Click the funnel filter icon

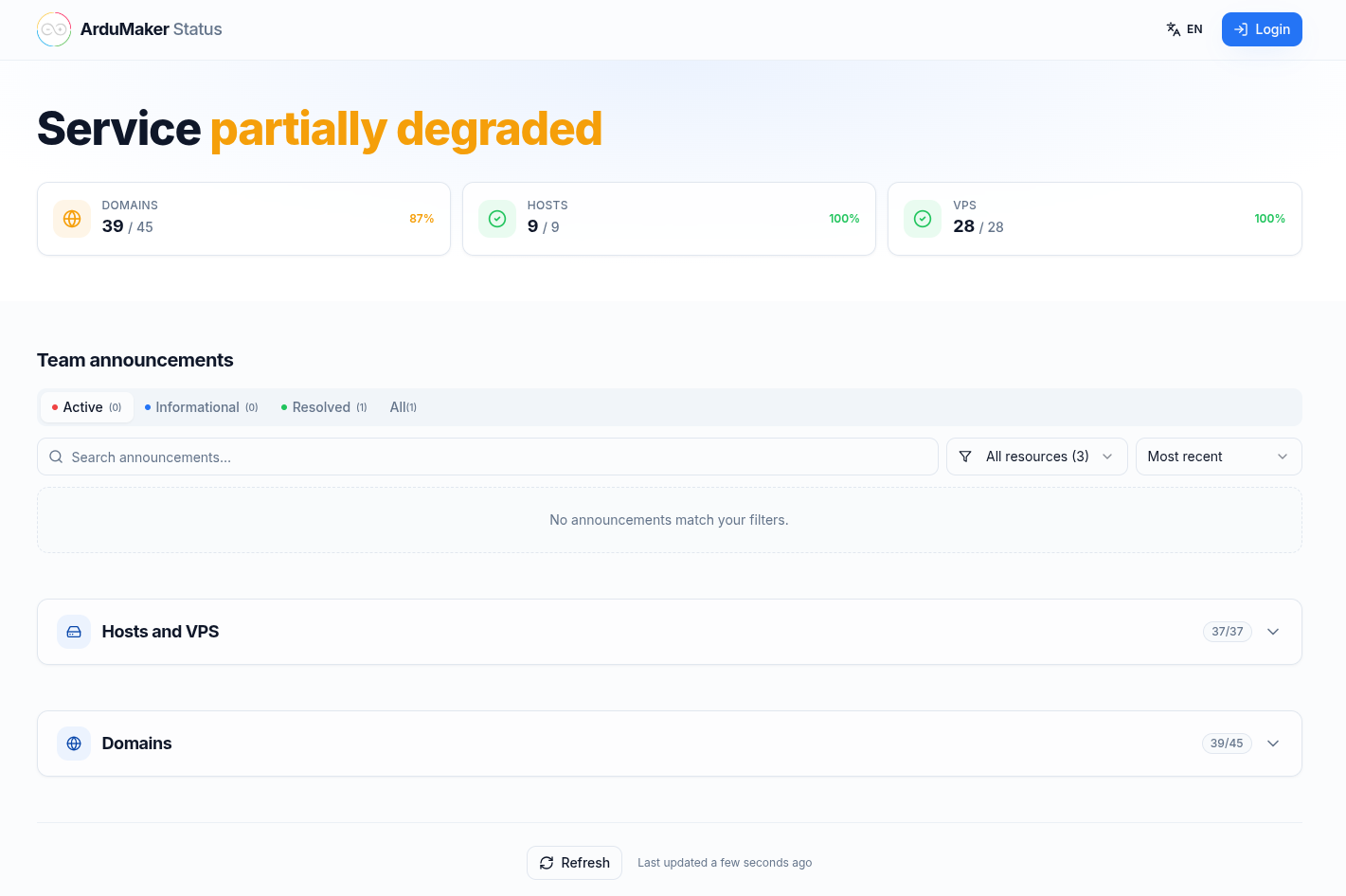[x=965, y=457]
